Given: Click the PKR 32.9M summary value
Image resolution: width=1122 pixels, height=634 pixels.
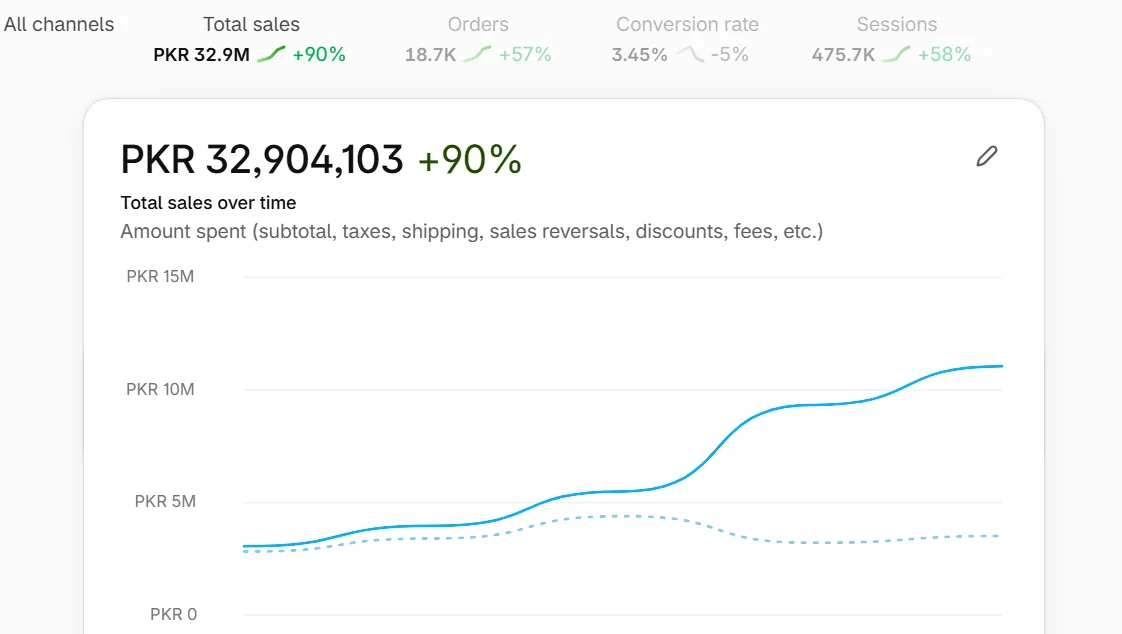Looking at the screenshot, I should (x=201, y=54).
